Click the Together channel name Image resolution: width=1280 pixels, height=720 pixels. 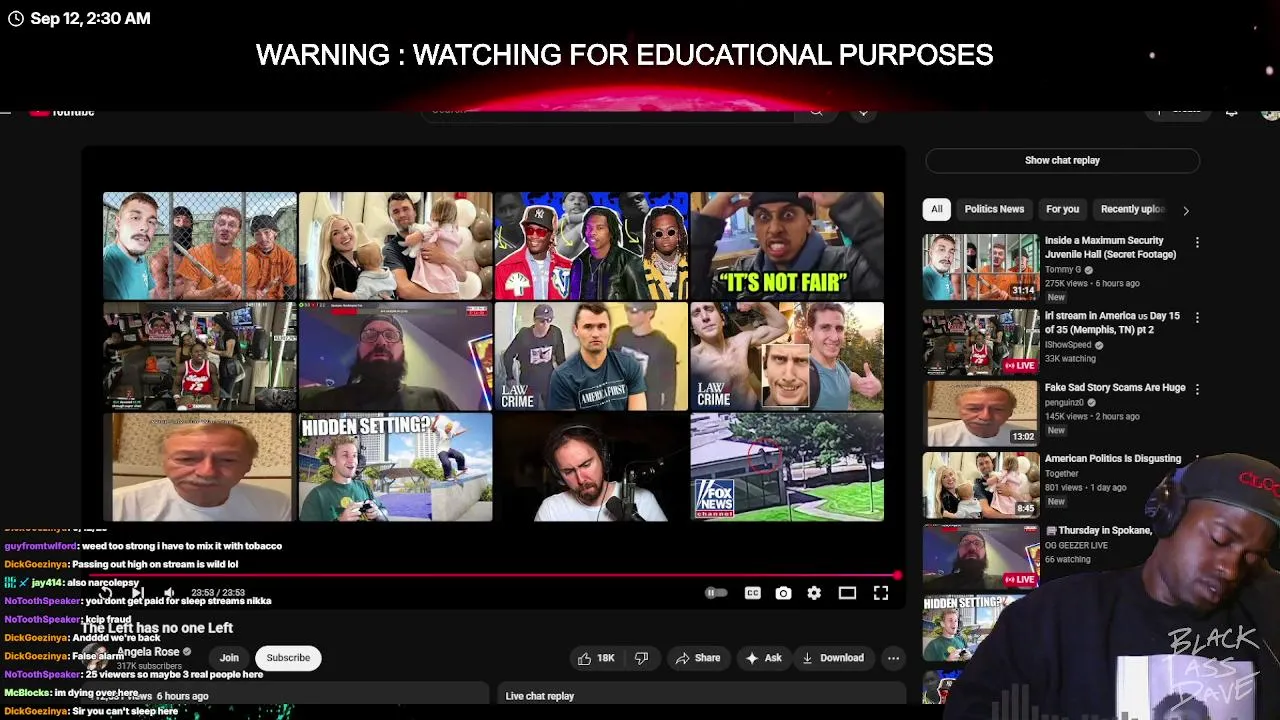[x=1062, y=474]
